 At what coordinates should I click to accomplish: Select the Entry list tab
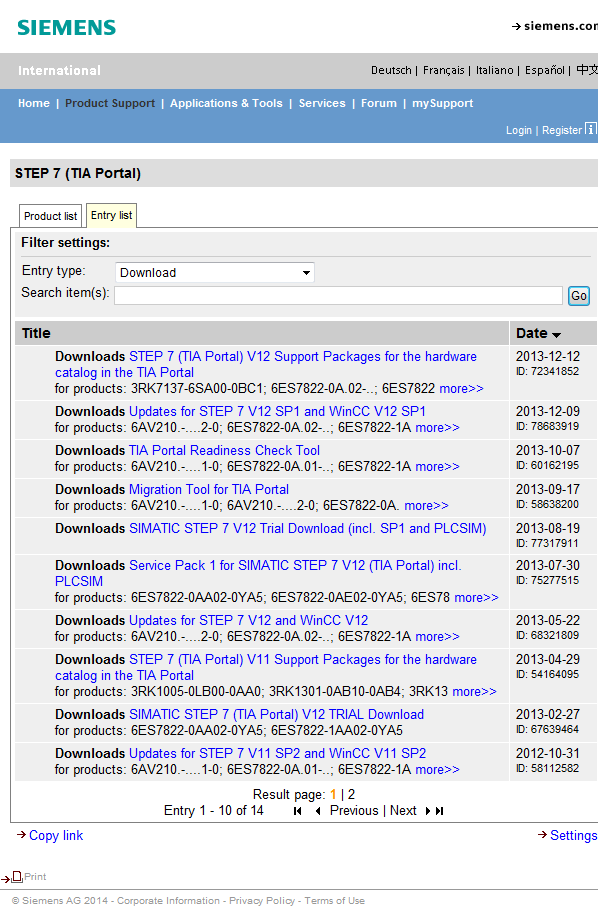coord(111,215)
